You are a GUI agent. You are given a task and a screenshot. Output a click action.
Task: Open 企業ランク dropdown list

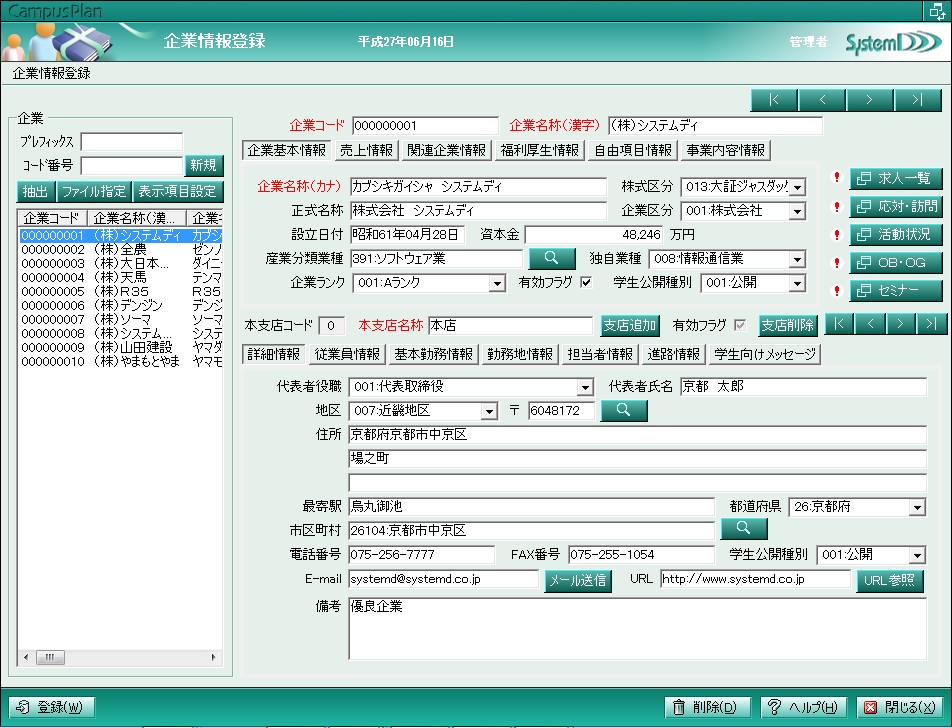point(497,283)
